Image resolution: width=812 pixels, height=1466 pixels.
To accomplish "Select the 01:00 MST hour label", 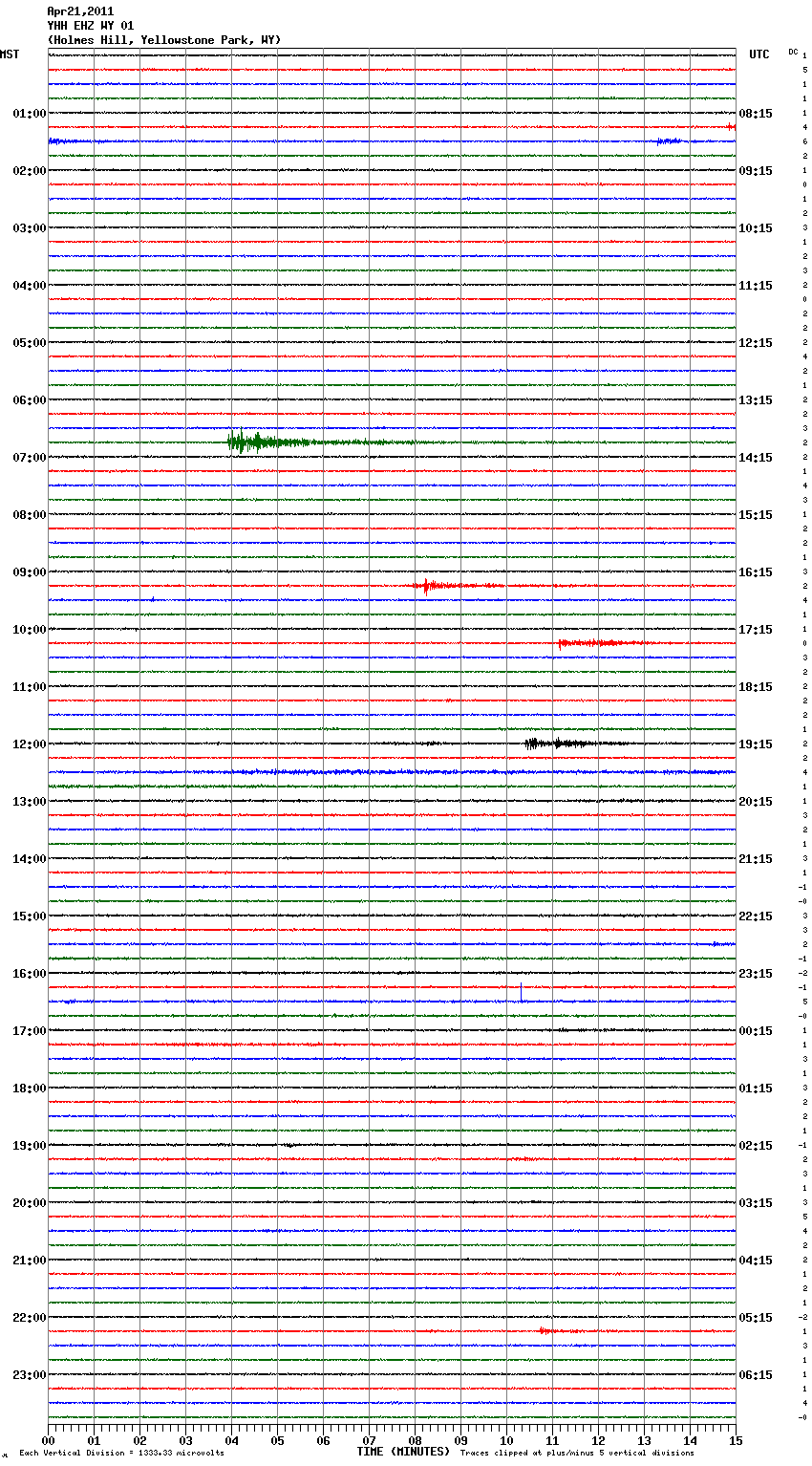I will pos(30,114).
